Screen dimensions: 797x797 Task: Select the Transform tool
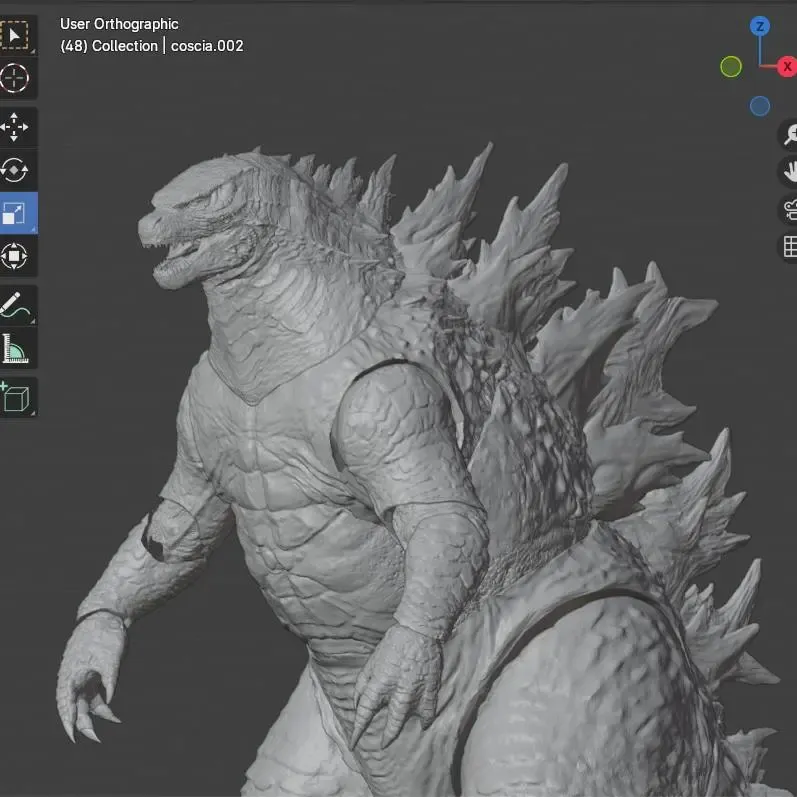(x=14, y=256)
